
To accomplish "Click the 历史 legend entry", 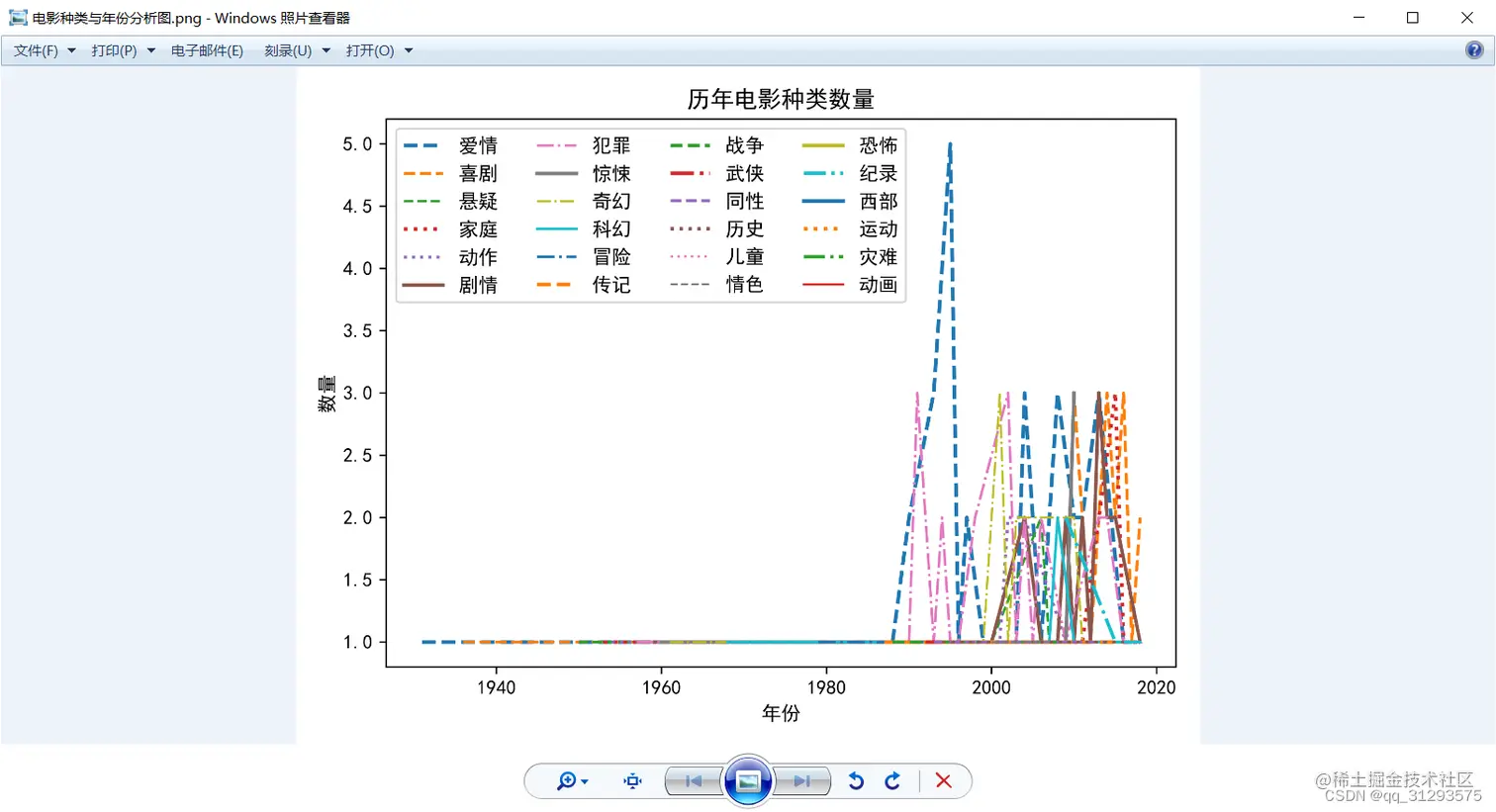I will click(x=717, y=228).
